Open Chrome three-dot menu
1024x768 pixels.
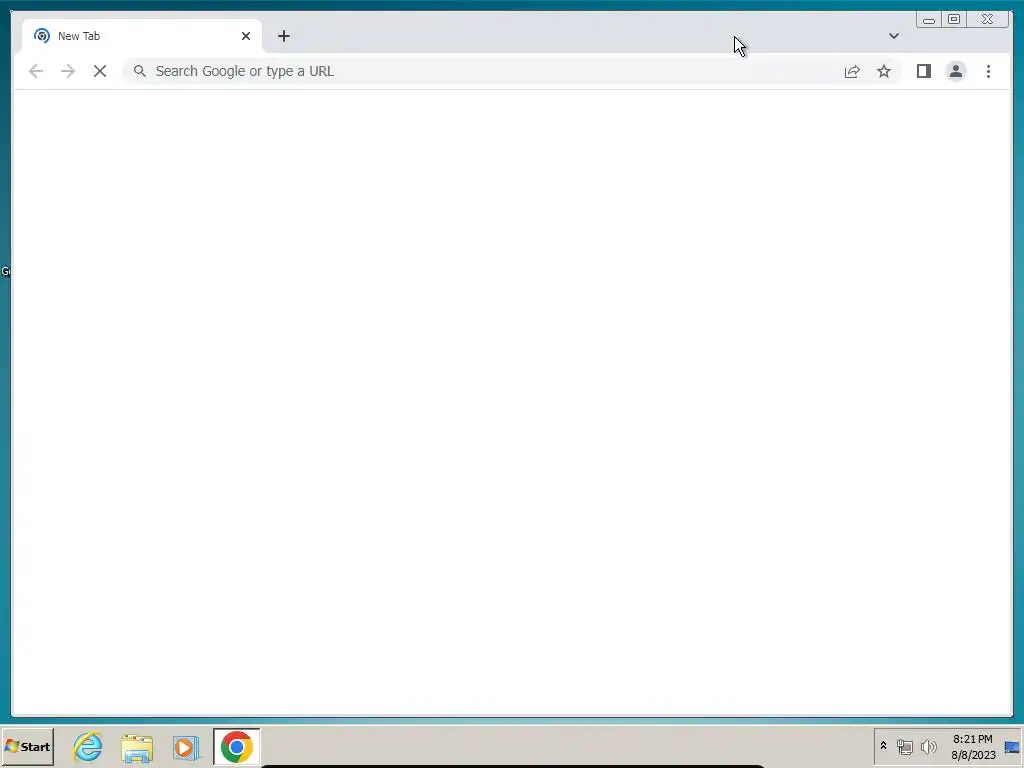pyautogui.click(x=988, y=71)
